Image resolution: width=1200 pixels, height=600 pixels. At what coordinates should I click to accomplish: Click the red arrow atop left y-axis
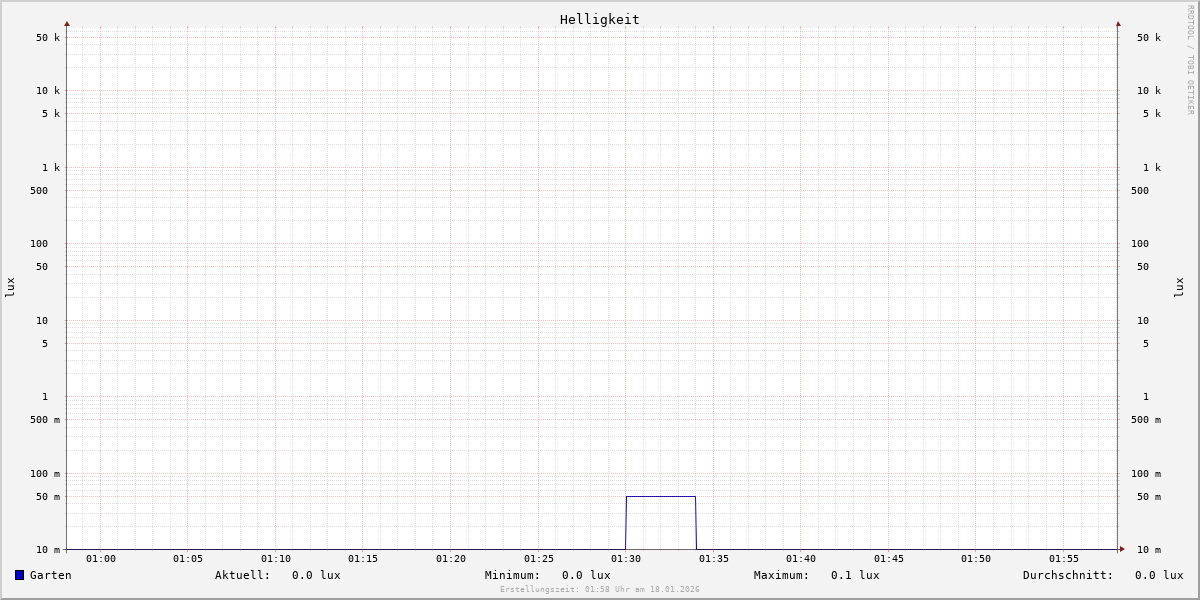tap(67, 24)
